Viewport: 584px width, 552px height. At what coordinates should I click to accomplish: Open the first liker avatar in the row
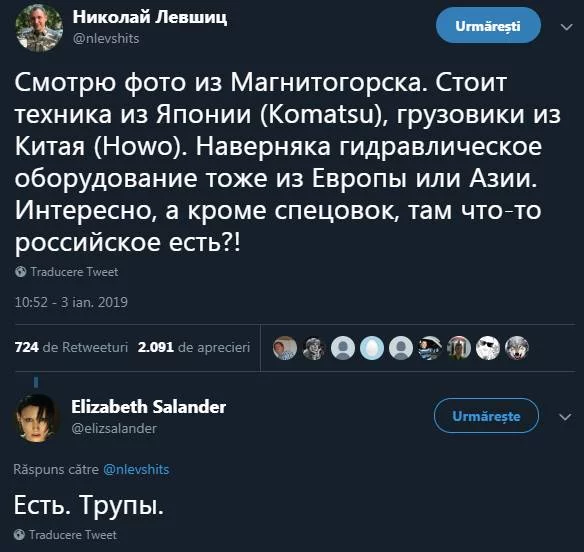click(x=285, y=348)
